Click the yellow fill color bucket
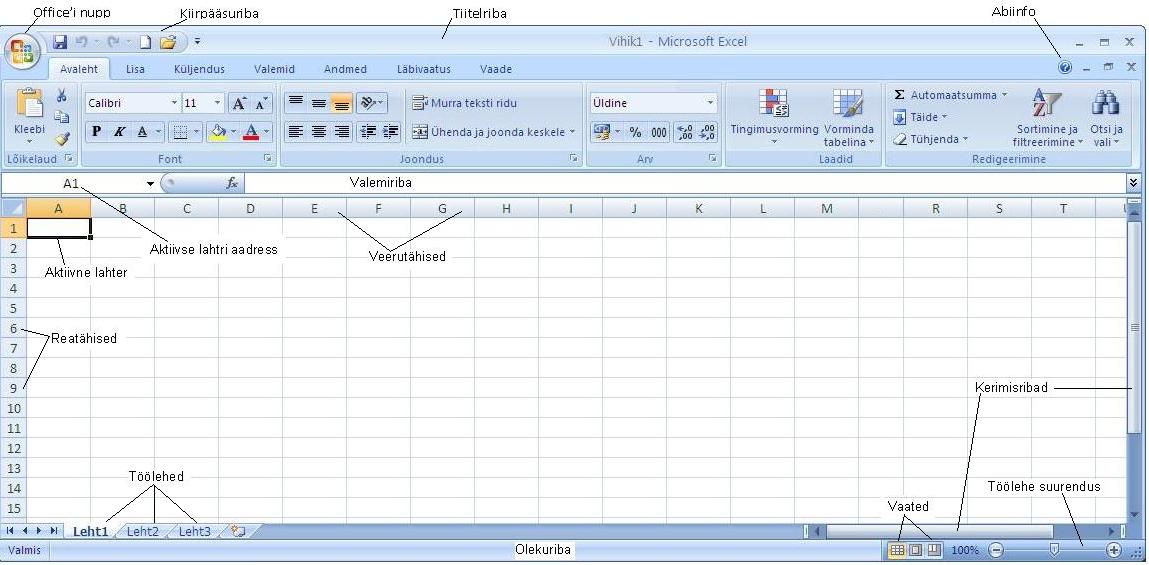The height and width of the screenshot is (565, 1149). pyautogui.click(x=218, y=132)
